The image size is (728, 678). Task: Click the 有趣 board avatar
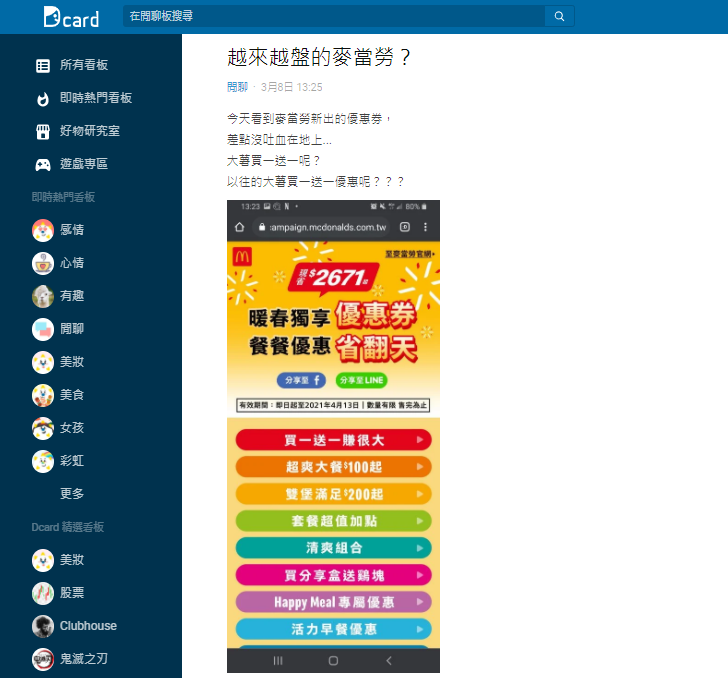click(x=43, y=296)
